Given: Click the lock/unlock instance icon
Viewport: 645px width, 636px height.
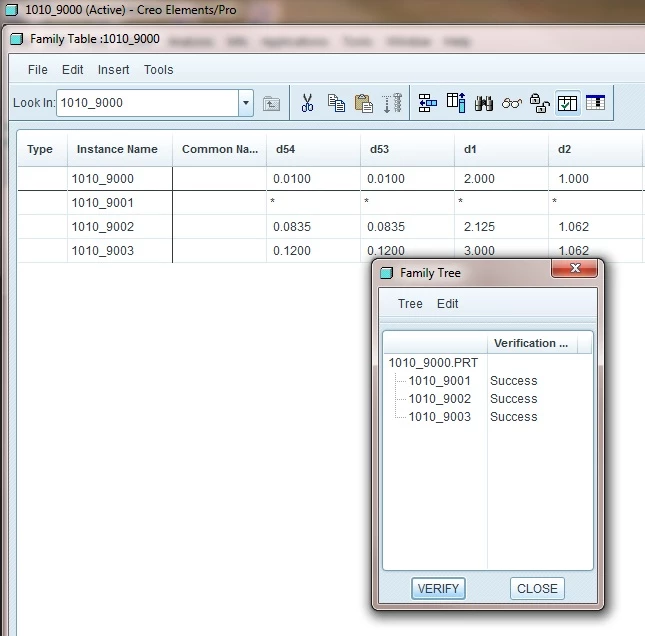Looking at the screenshot, I should (540, 103).
